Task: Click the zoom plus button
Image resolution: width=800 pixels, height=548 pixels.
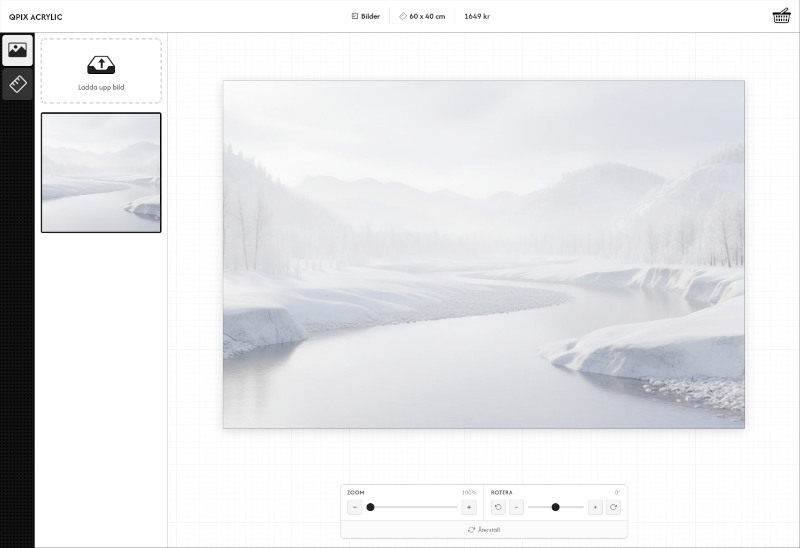Action: 468,507
